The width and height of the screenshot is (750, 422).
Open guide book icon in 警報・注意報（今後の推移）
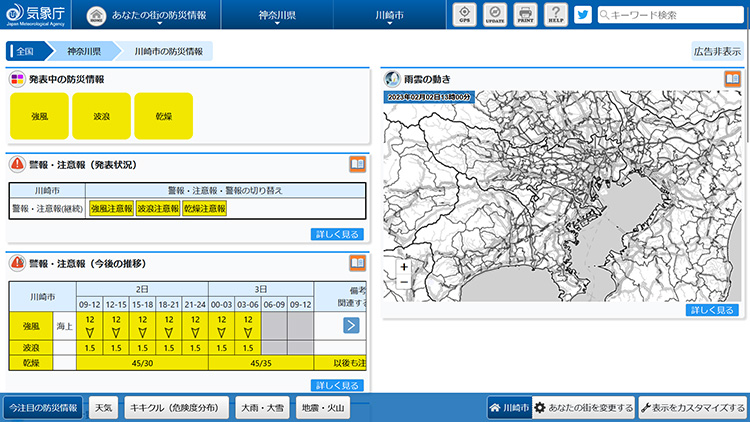[x=357, y=263]
